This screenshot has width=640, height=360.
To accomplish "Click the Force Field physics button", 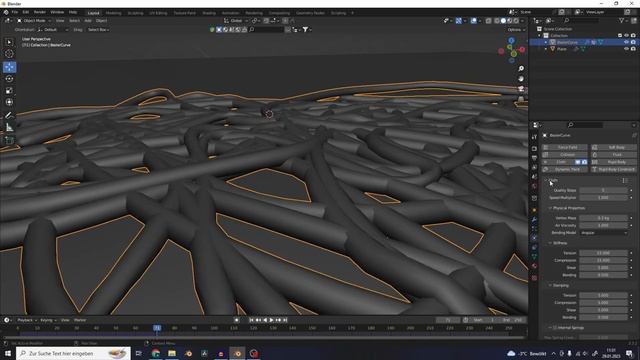I will pos(565,147).
